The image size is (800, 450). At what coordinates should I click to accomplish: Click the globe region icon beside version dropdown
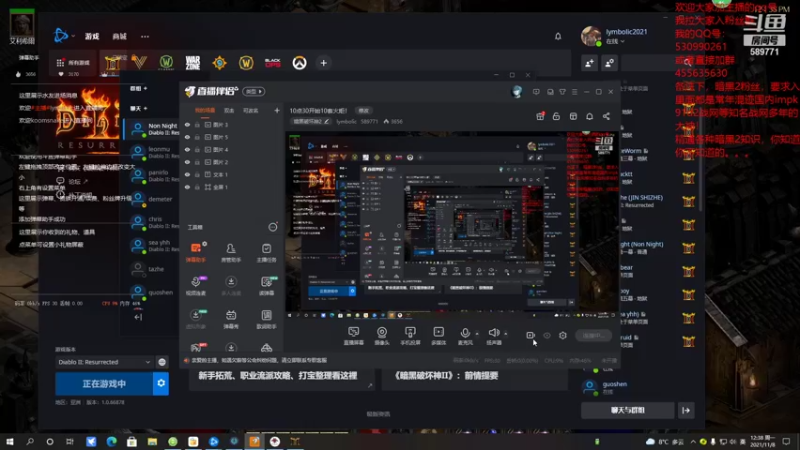pyautogui.click(x=162, y=362)
